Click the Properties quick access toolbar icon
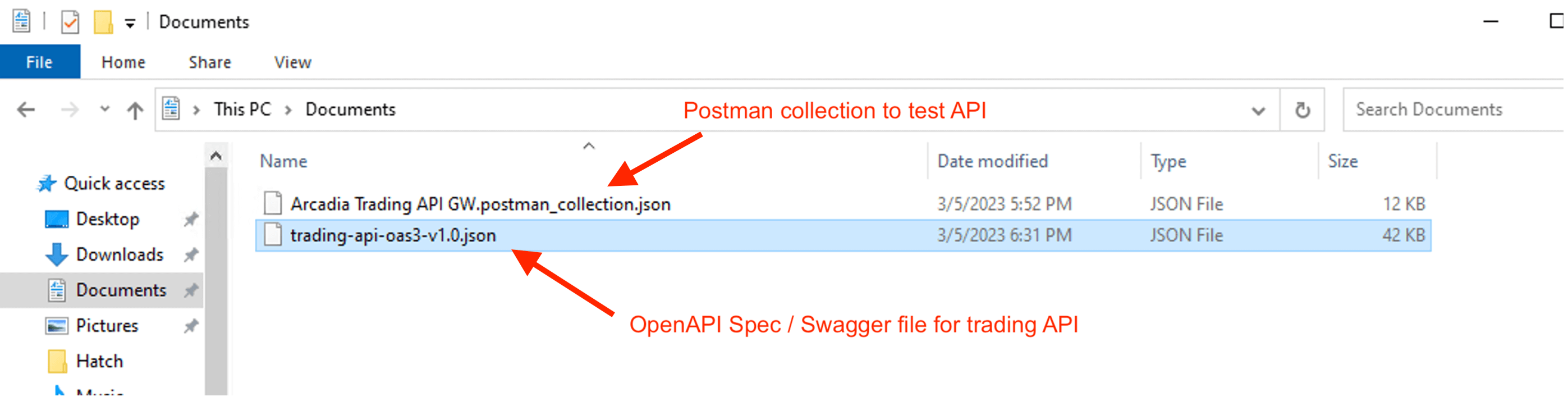Viewport: 1568px width, 401px height. [x=70, y=22]
